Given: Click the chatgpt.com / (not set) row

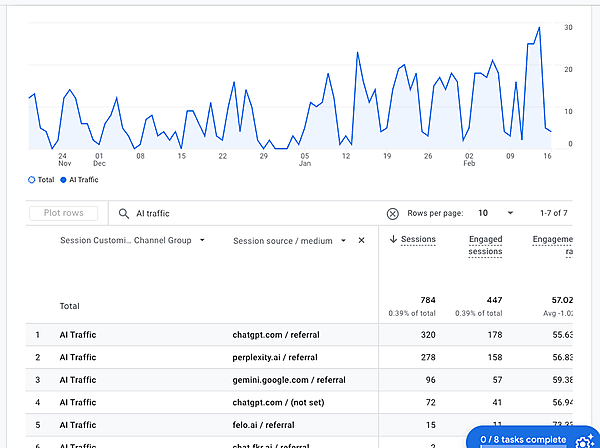Looking at the screenshot, I should (275, 402).
